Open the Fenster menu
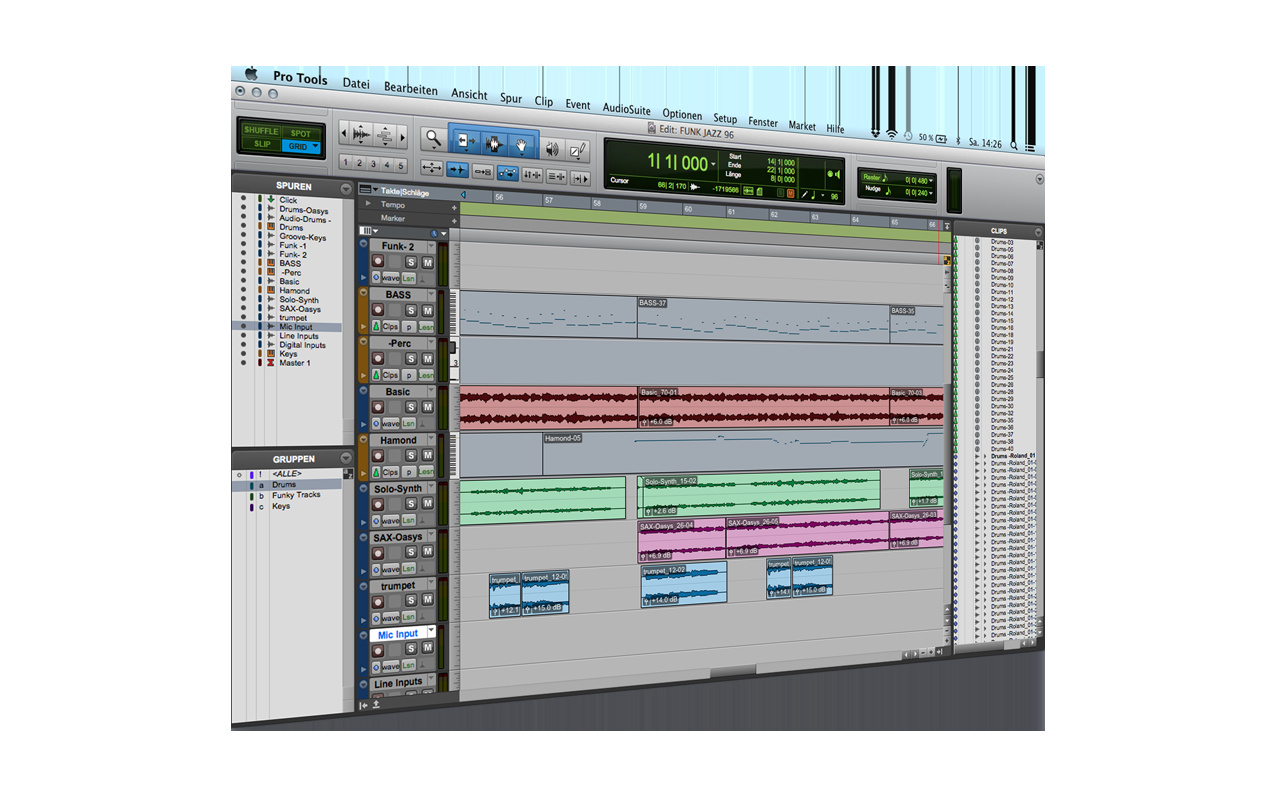This screenshot has height=796, width=1276. (x=762, y=122)
